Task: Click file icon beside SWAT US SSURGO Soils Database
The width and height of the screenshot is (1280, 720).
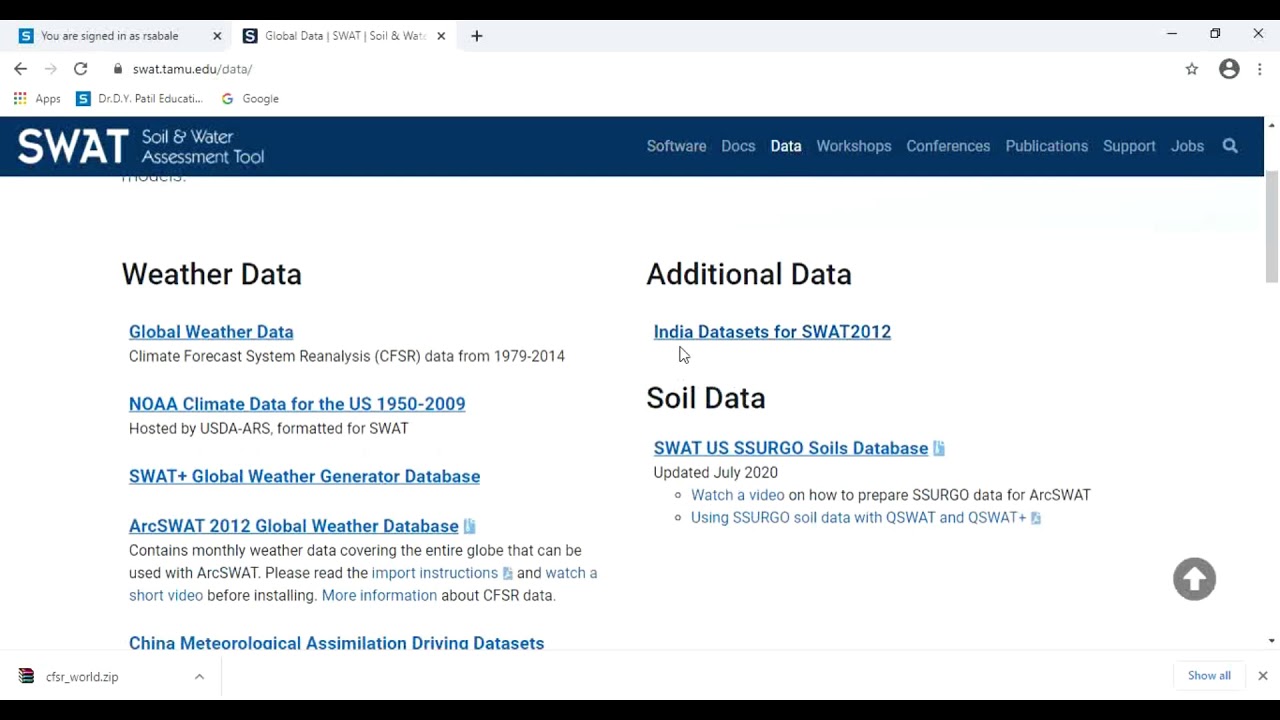Action: point(939,448)
